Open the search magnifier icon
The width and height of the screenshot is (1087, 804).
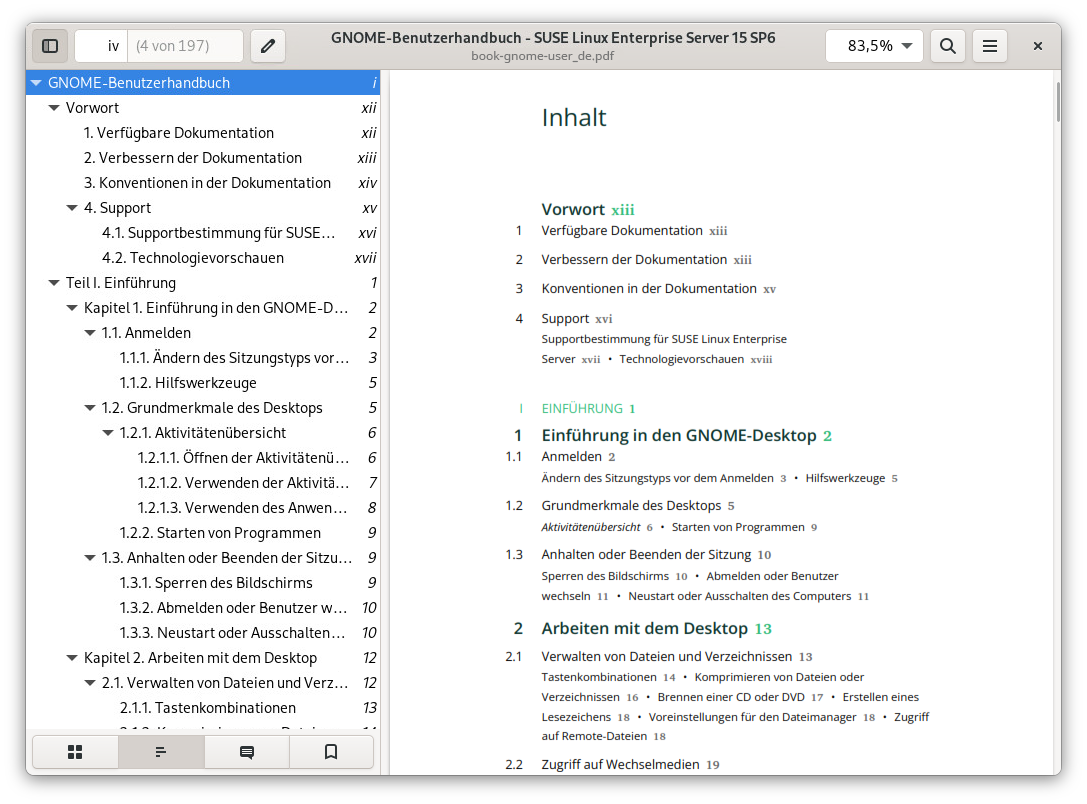tap(947, 46)
